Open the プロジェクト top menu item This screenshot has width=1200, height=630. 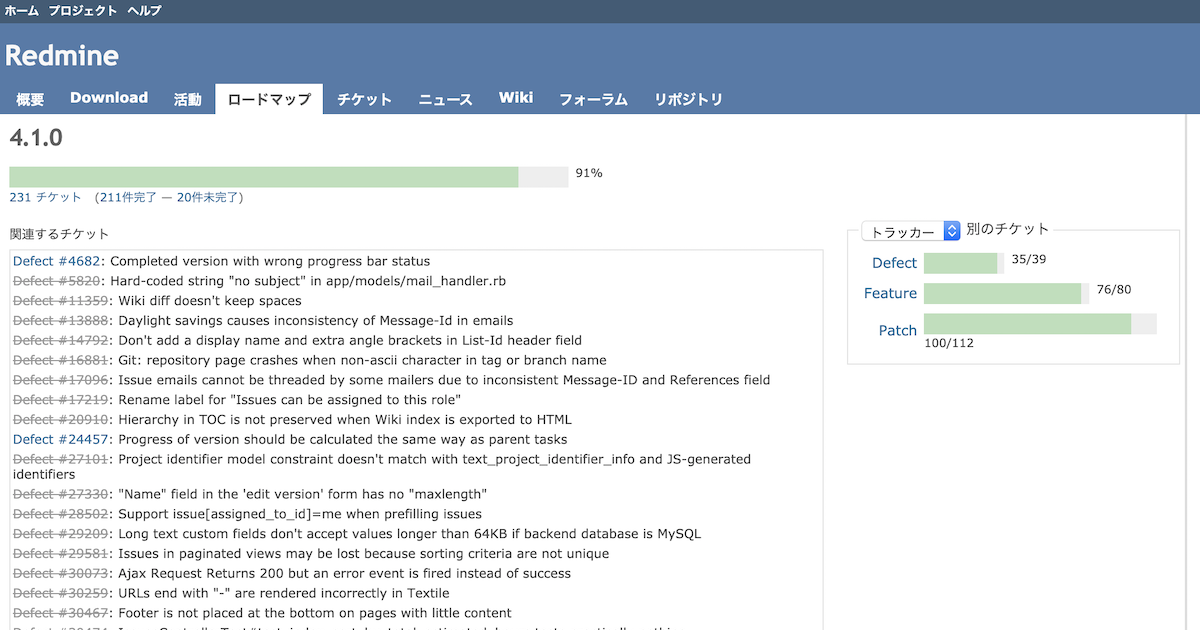83,11
